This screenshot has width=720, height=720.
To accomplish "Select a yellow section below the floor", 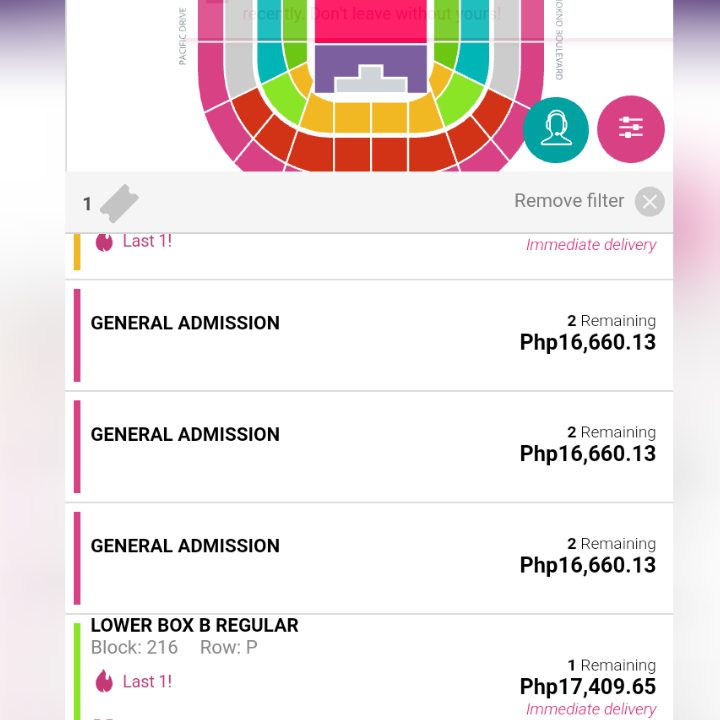I will pos(352,117).
